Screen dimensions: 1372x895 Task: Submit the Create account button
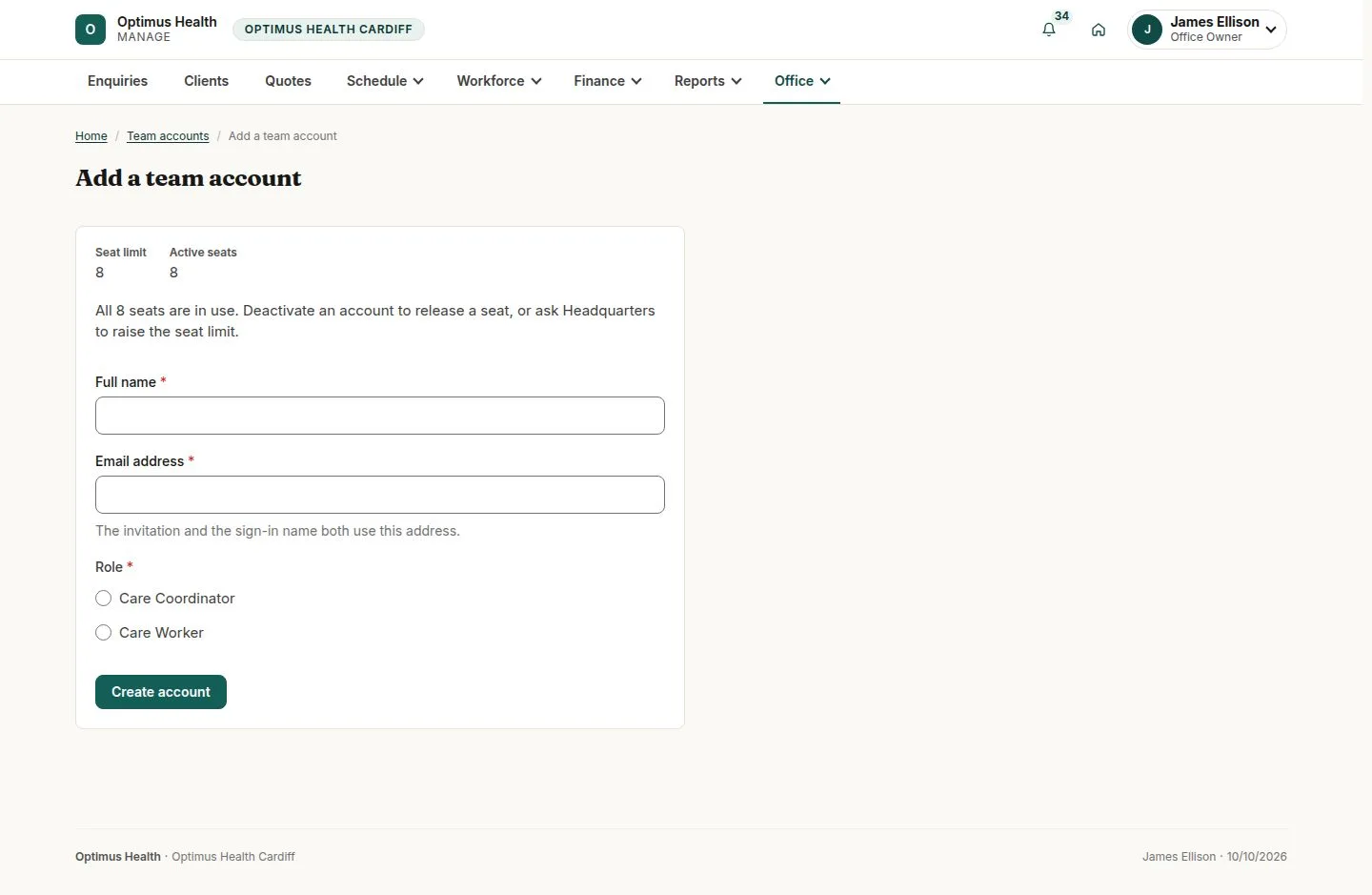(x=161, y=692)
